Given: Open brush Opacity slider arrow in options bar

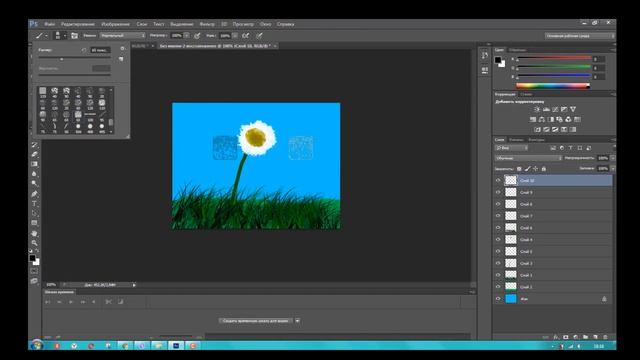Looking at the screenshot, I should click(x=187, y=36).
